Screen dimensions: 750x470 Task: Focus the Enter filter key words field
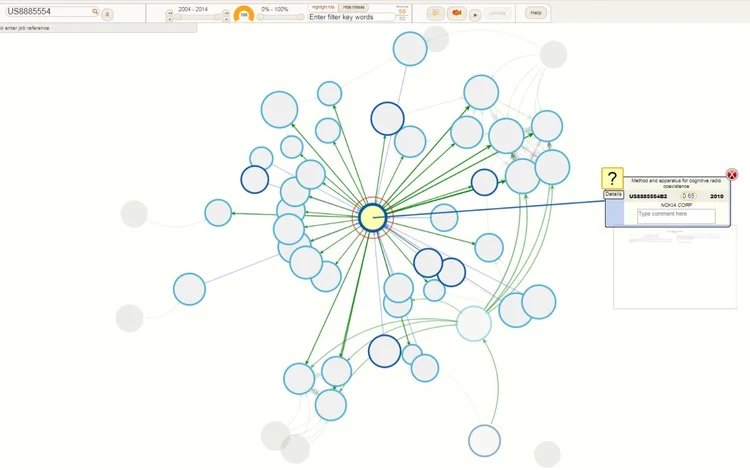click(352, 17)
